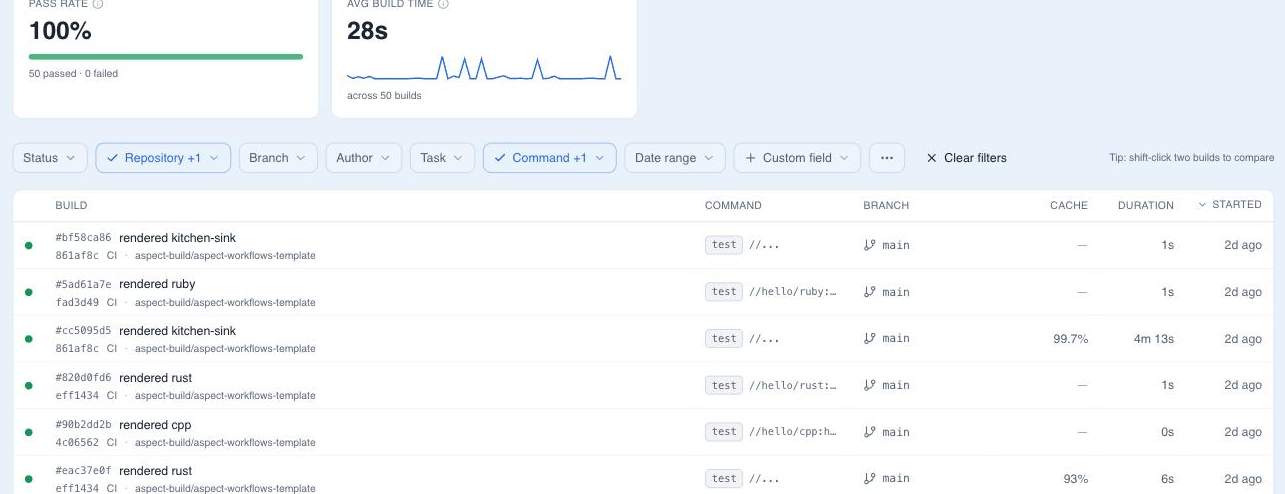This screenshot has height=494, width=1285.
Task: Click the branch icon in the #cc5095d5 row
Action: 869,338
